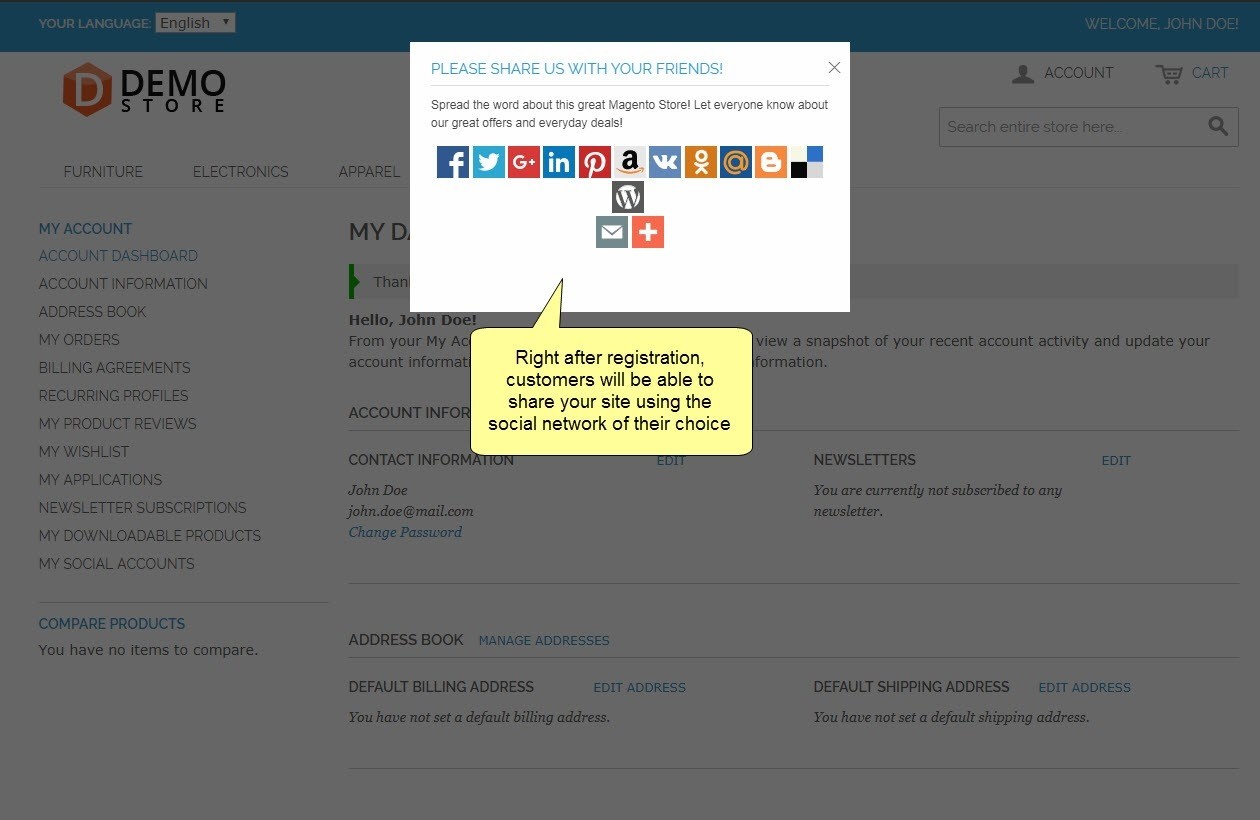The image size is (1260, 820).
Task: Click the john.doe@mail.com email text
Action: point(411,511)
